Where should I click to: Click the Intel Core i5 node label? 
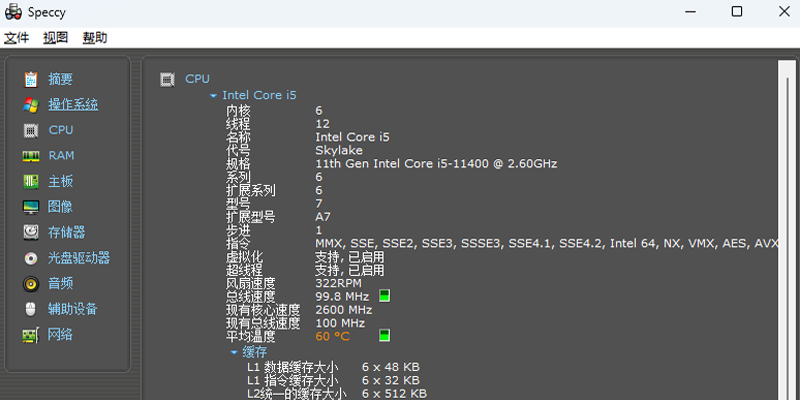tap(259, 95)
